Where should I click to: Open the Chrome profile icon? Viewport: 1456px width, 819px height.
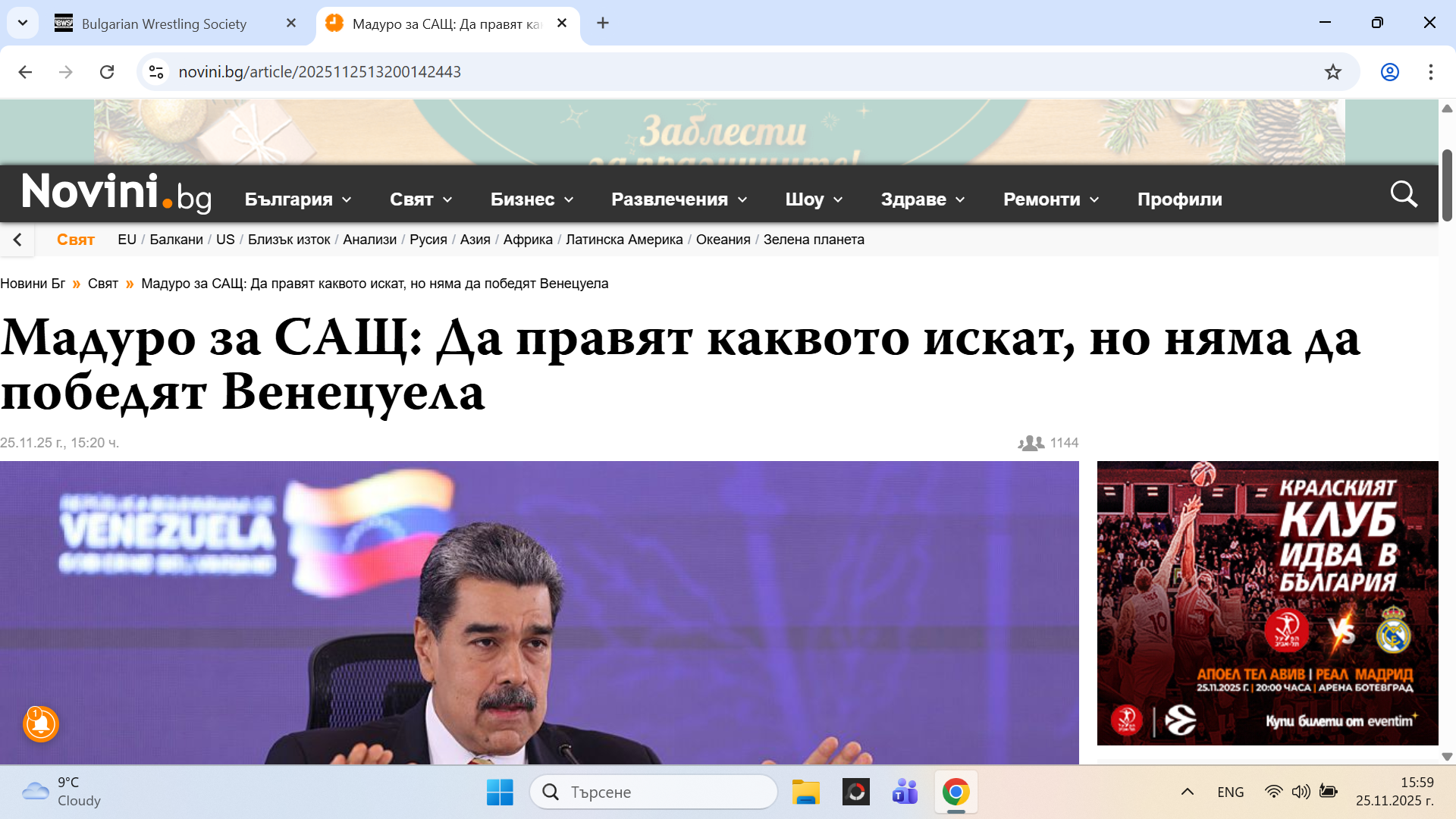pos(1389,72)
